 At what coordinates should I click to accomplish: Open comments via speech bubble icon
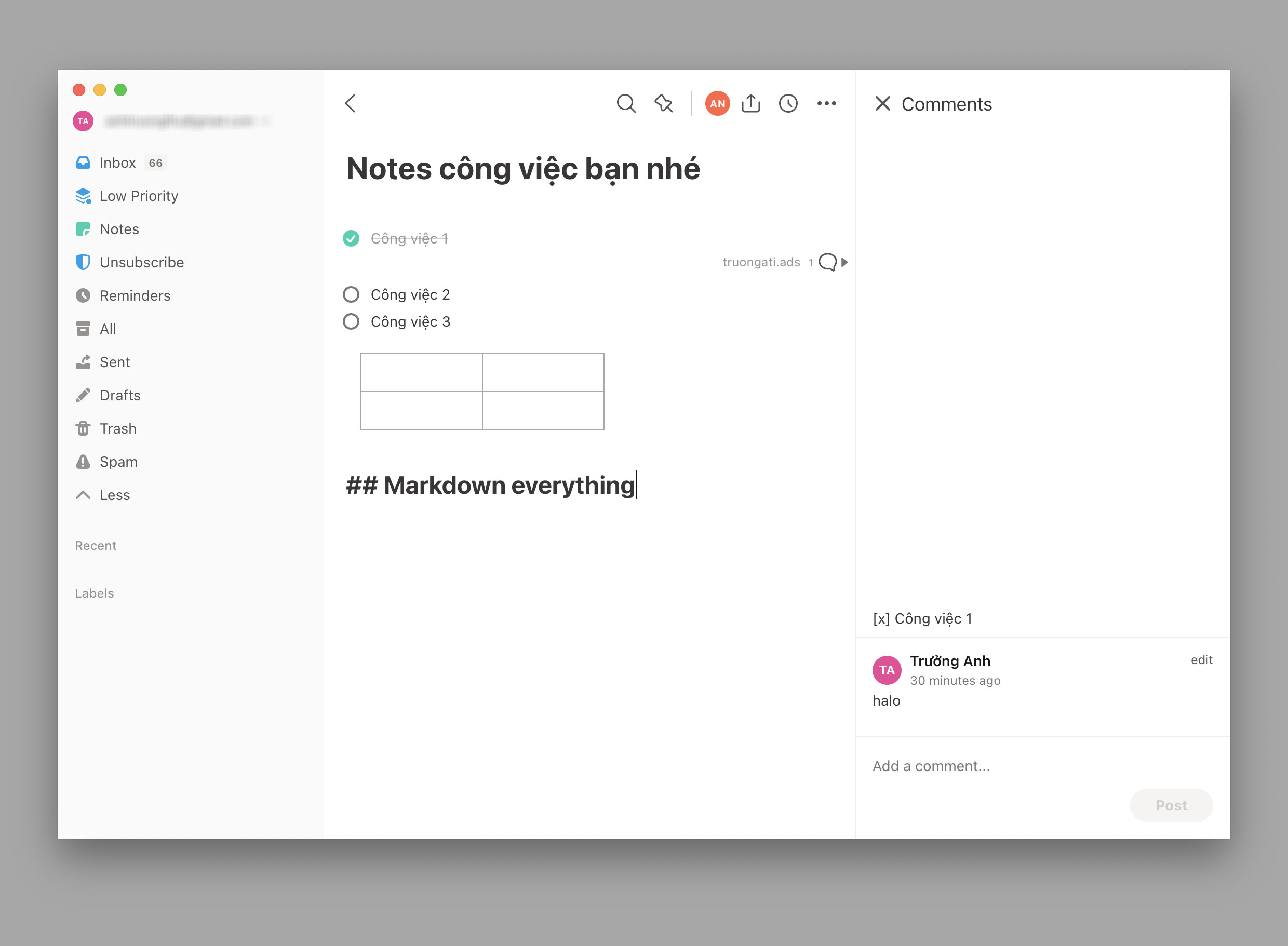tap(828, 262)
